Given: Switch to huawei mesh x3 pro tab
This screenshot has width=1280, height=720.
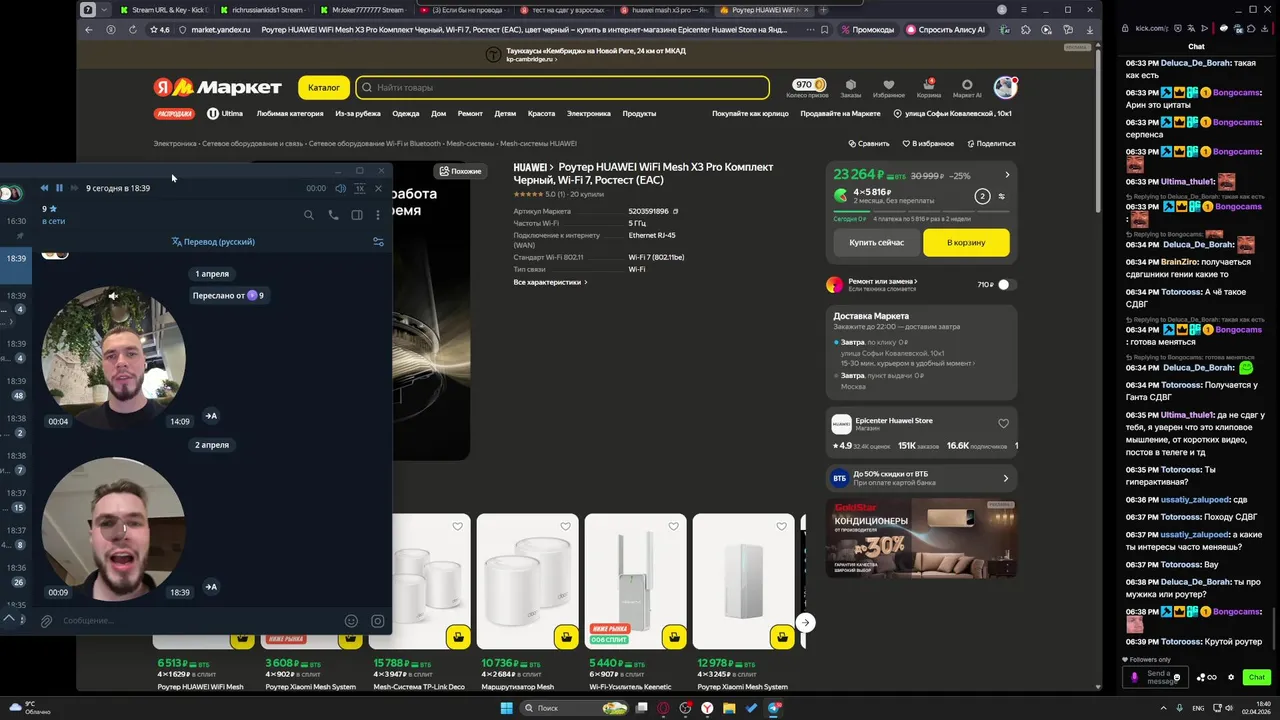Looking at the screenshot, I should point(664,10).
